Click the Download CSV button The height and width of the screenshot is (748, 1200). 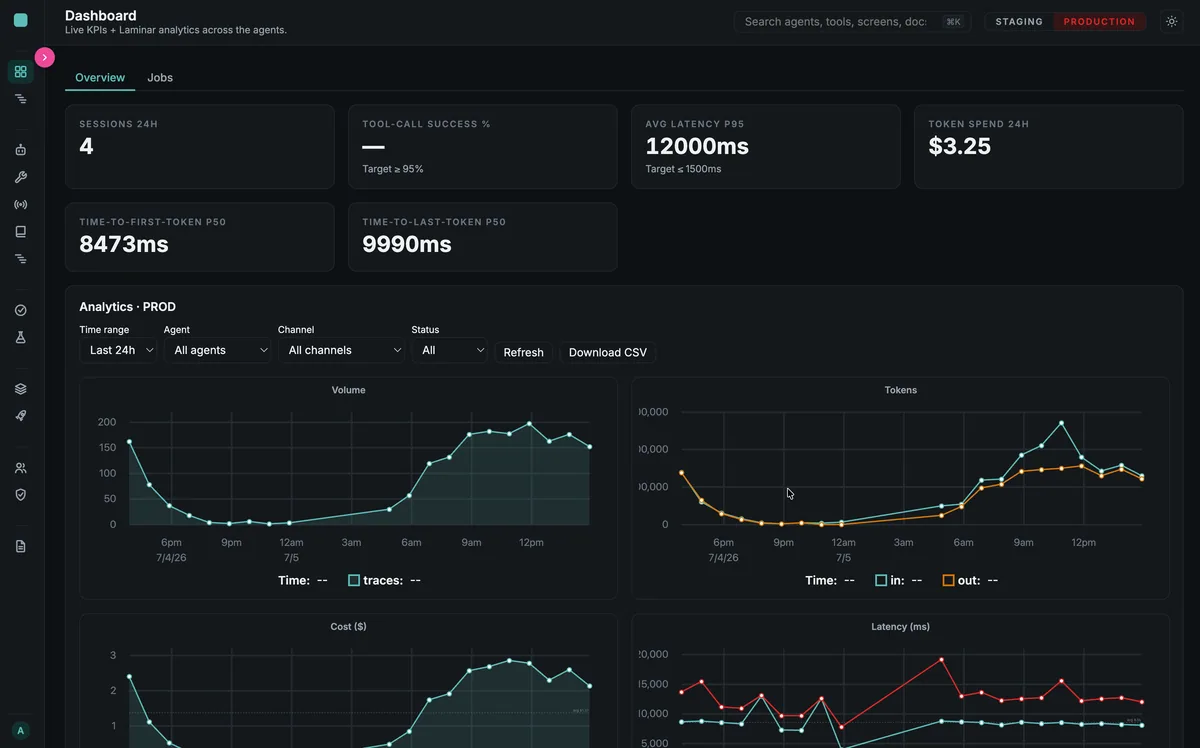[x=607, y=352]
